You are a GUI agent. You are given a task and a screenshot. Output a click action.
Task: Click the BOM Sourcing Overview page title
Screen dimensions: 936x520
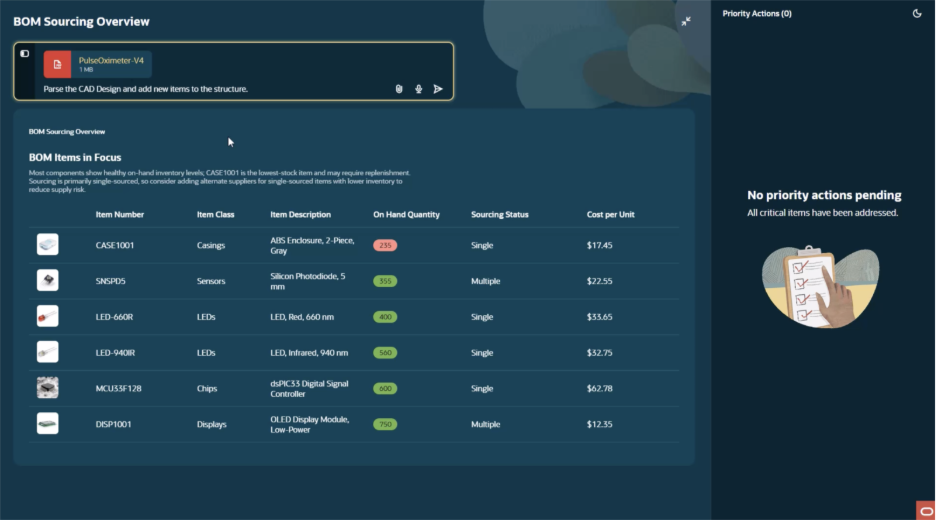pyautogui.click(x=81, y=21)
